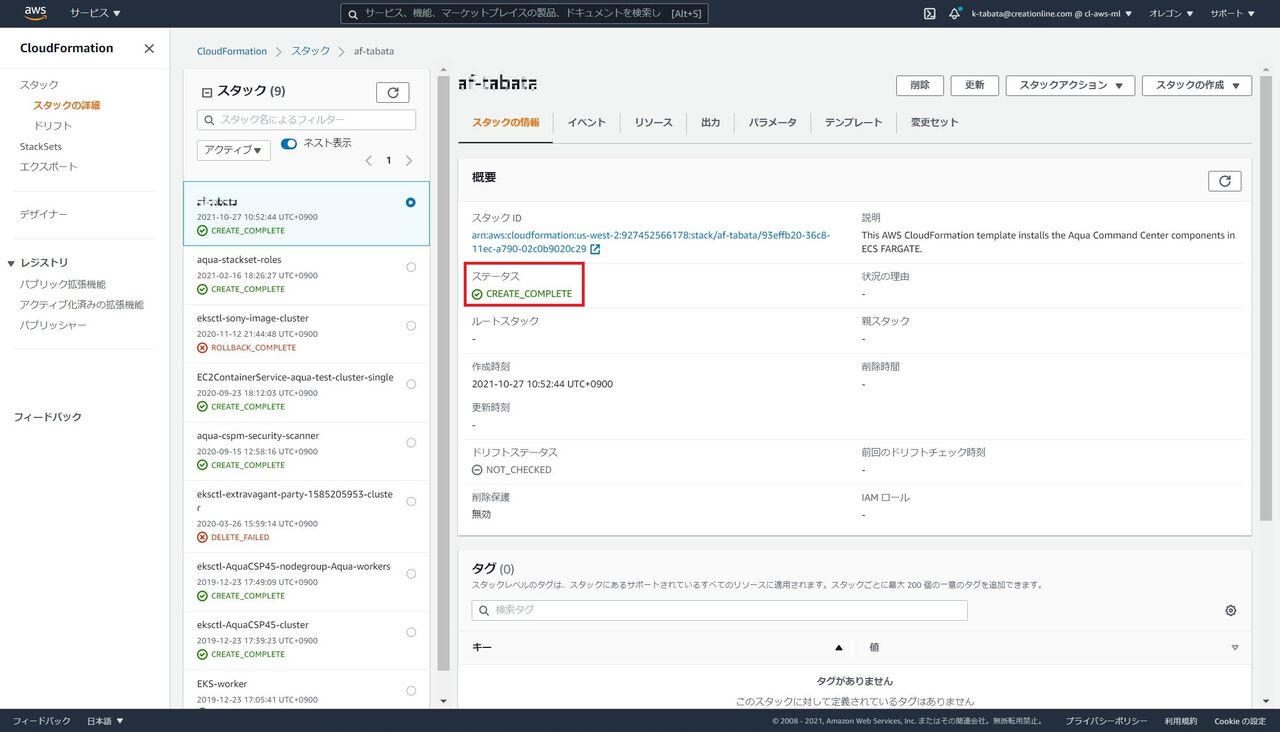Click CloudFormation breadcrumb link
This screenshot has height=732, width=1280.
tap(232, 51)
